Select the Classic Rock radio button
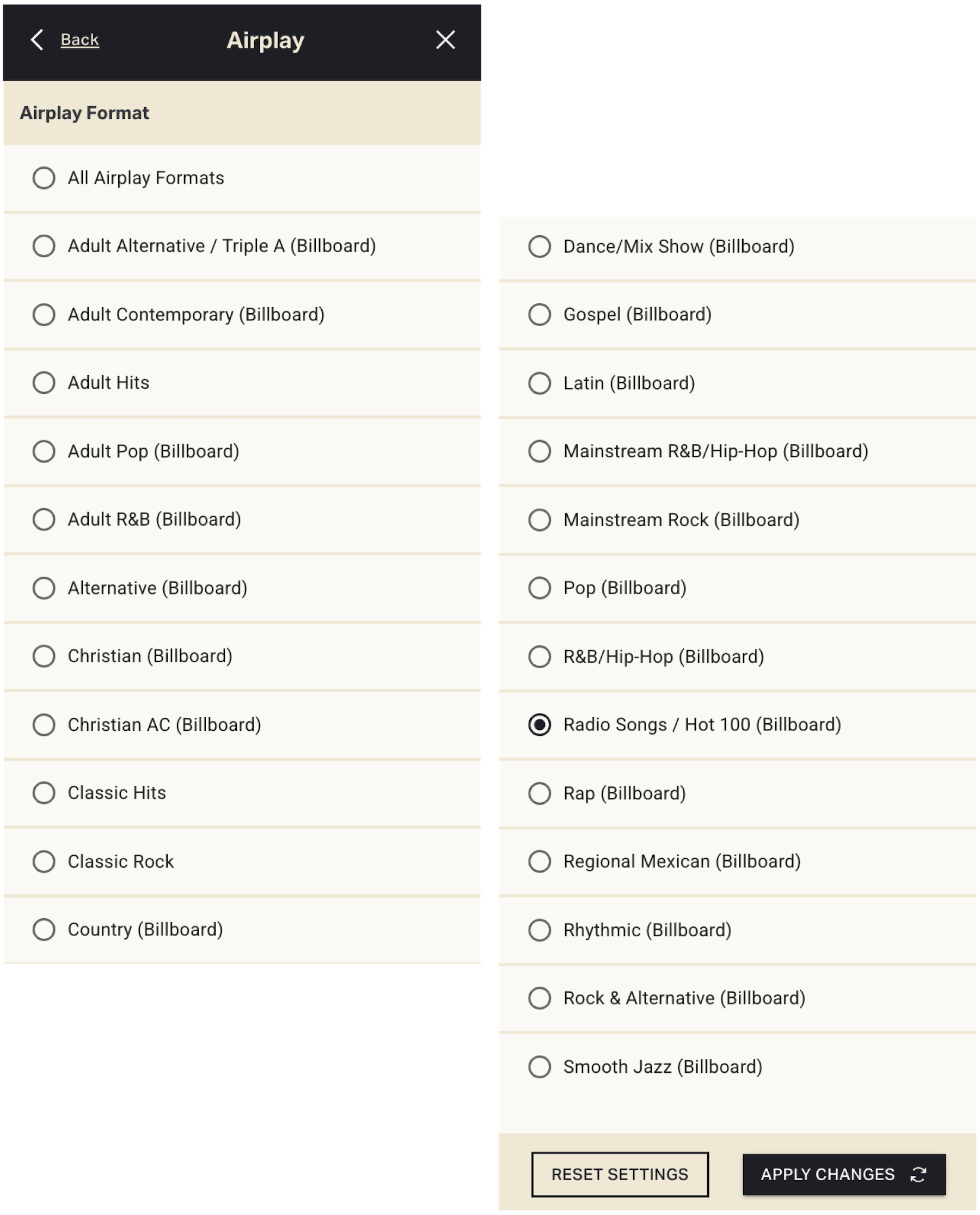This screenshot has height=1215, width=980. tap(44, 862)
